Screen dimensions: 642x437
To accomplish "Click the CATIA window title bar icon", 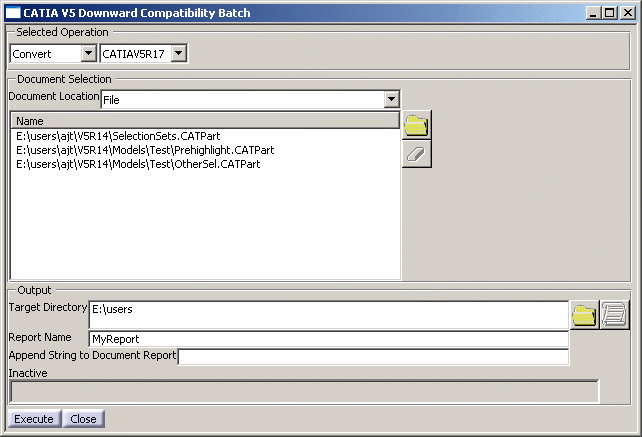I will (13, 13).
